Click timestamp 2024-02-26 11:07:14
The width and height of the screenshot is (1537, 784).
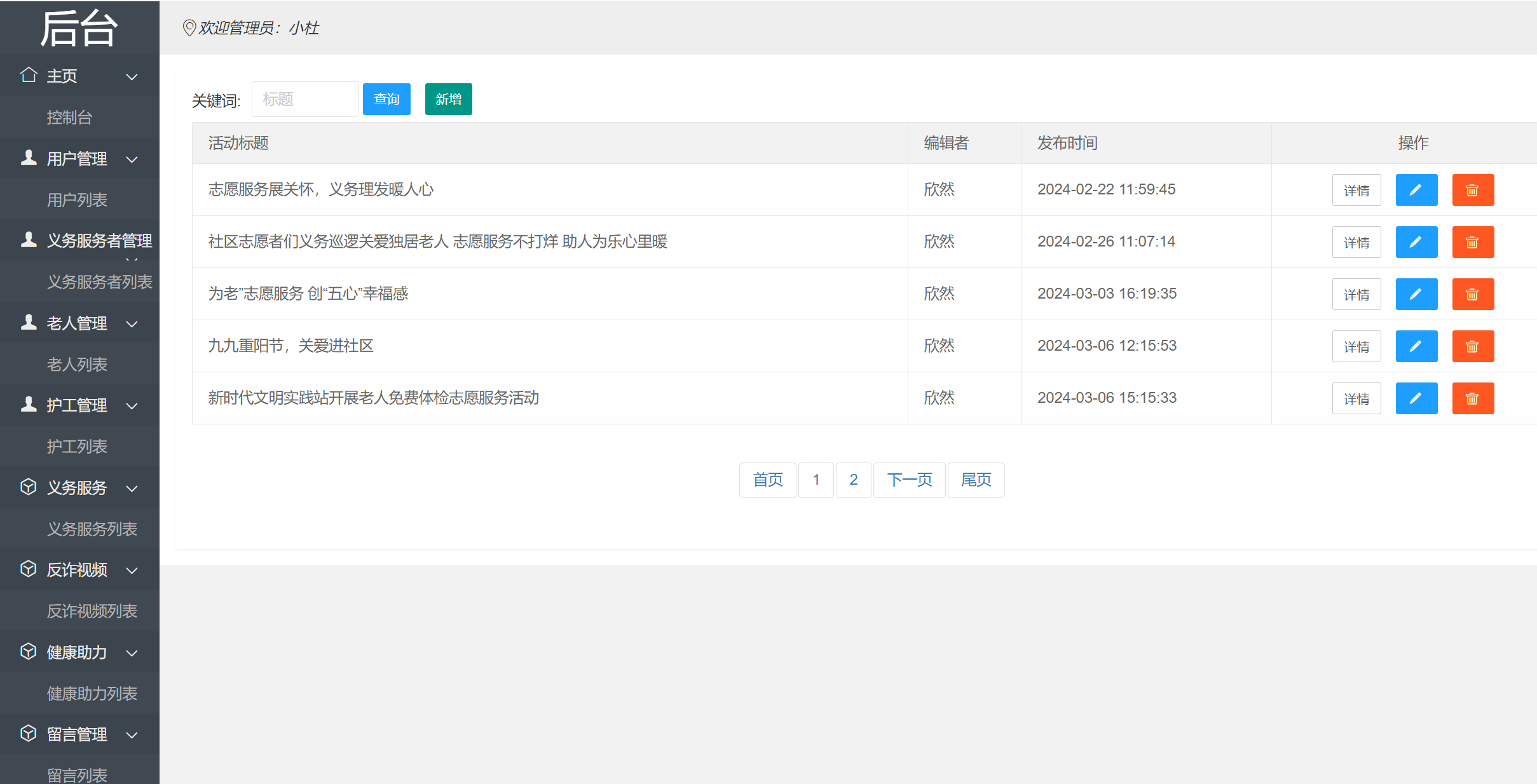[x=1107, y=241]
